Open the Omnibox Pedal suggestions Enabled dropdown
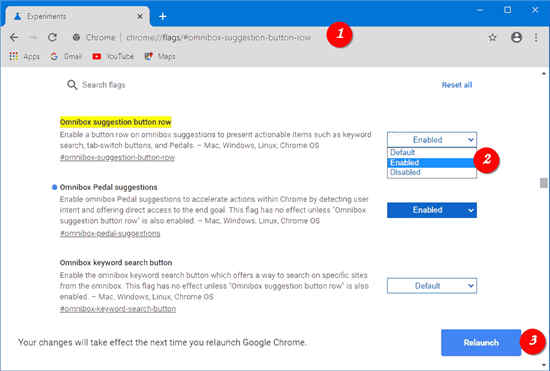This screenshot has width=550, height=371. pos(432,210)
